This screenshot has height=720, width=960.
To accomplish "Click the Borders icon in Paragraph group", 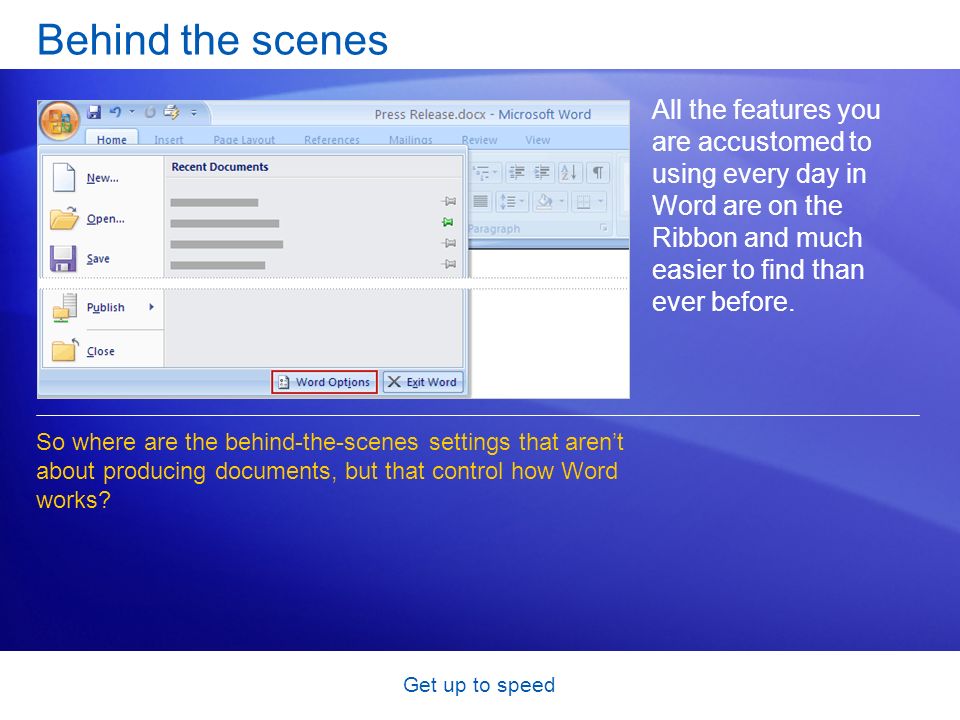I will [x=584, y=201].
